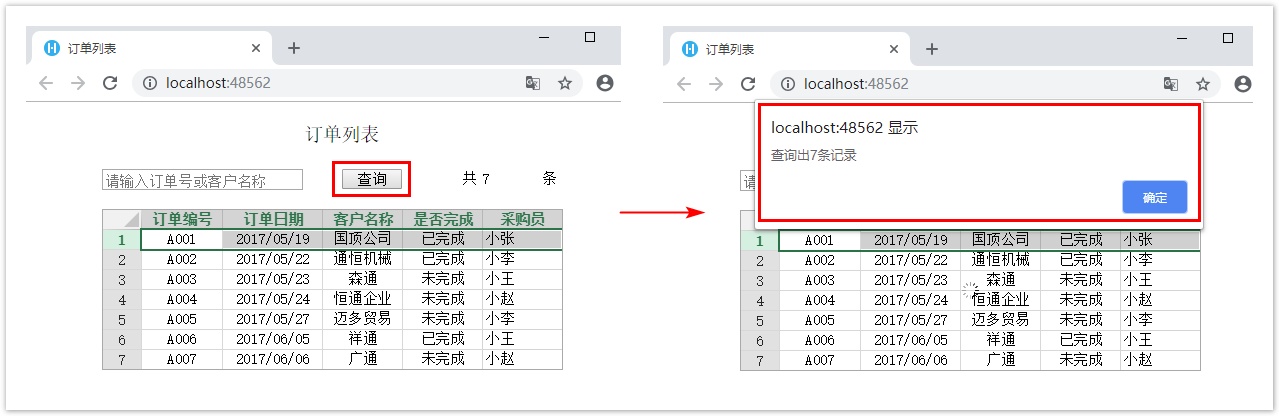Image resolution: width=1279 pixels, height=416 pixels.
Task: Focus the order number search field in left window
Action: (x=203, y=180)
